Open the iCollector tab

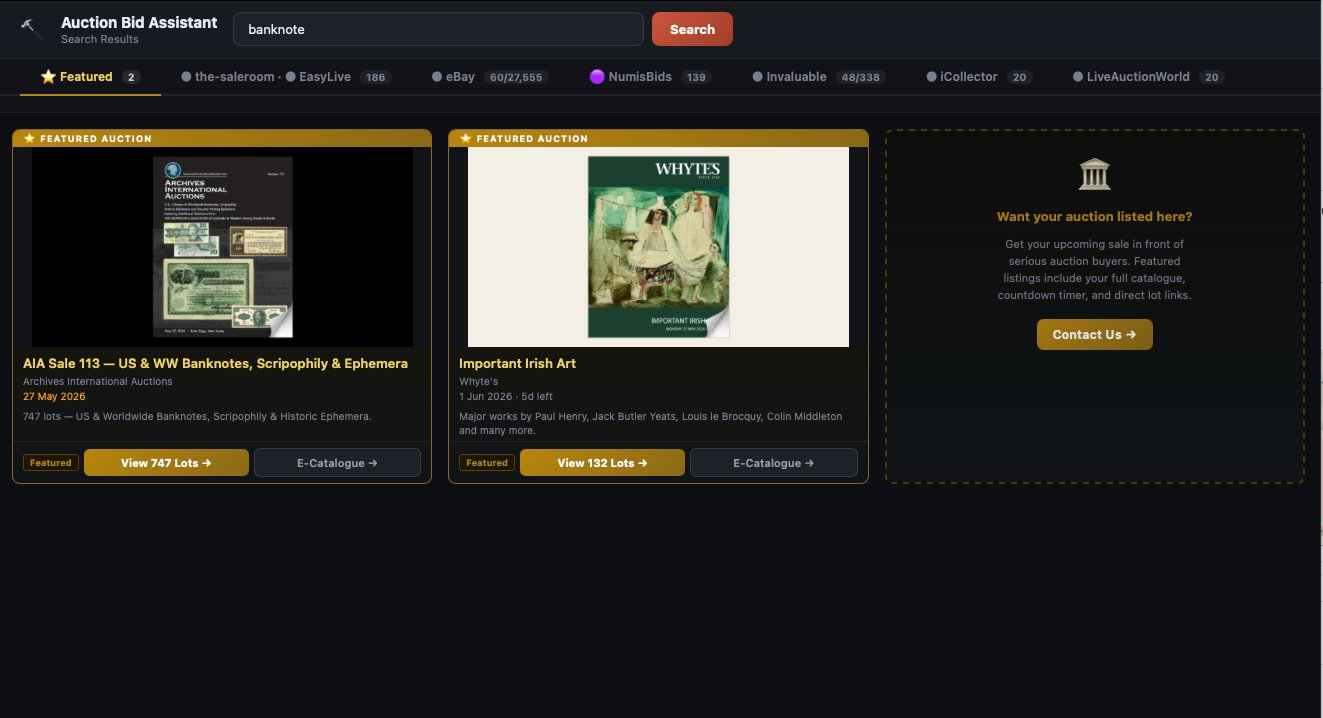[x=979, y=76]
